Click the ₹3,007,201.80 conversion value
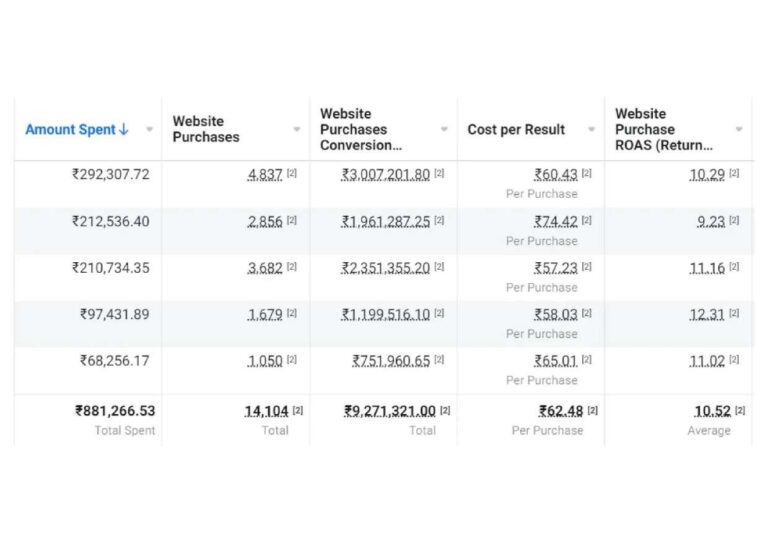The image size is (768, 543). click(x=386, y=174)
